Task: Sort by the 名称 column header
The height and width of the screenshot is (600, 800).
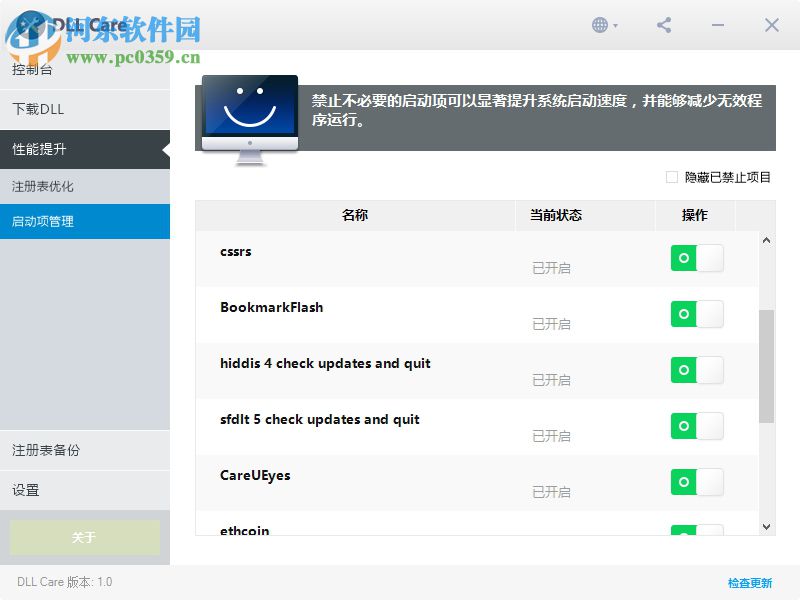Action: coord(353,215)
